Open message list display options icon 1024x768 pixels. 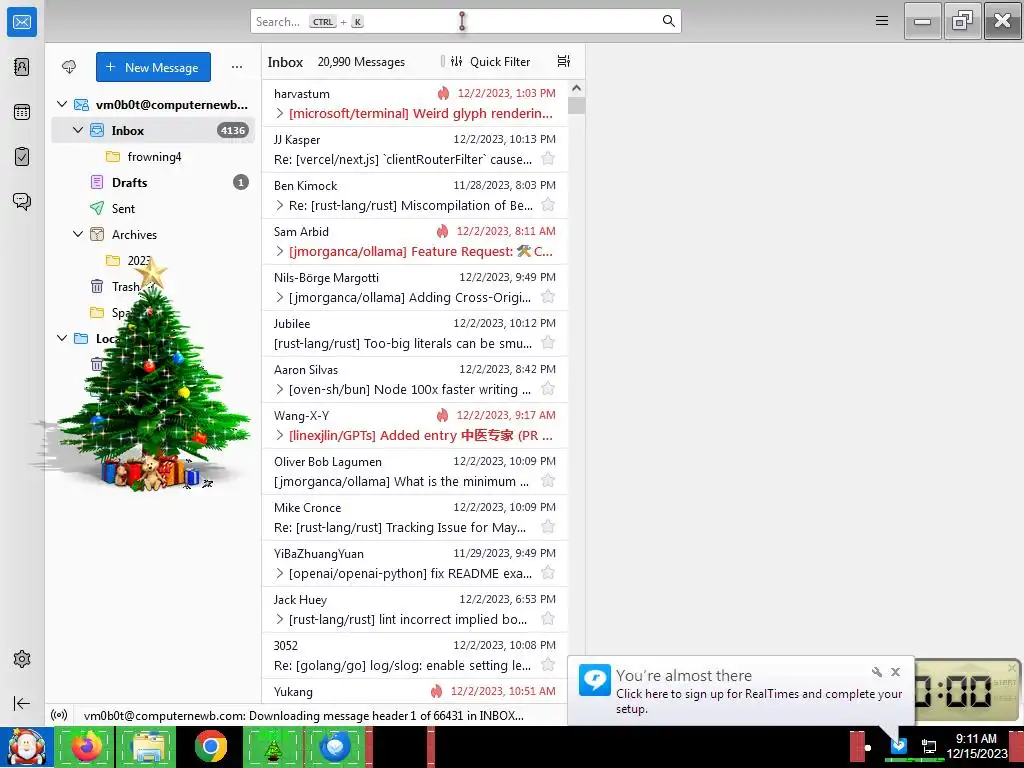point(564,61)
